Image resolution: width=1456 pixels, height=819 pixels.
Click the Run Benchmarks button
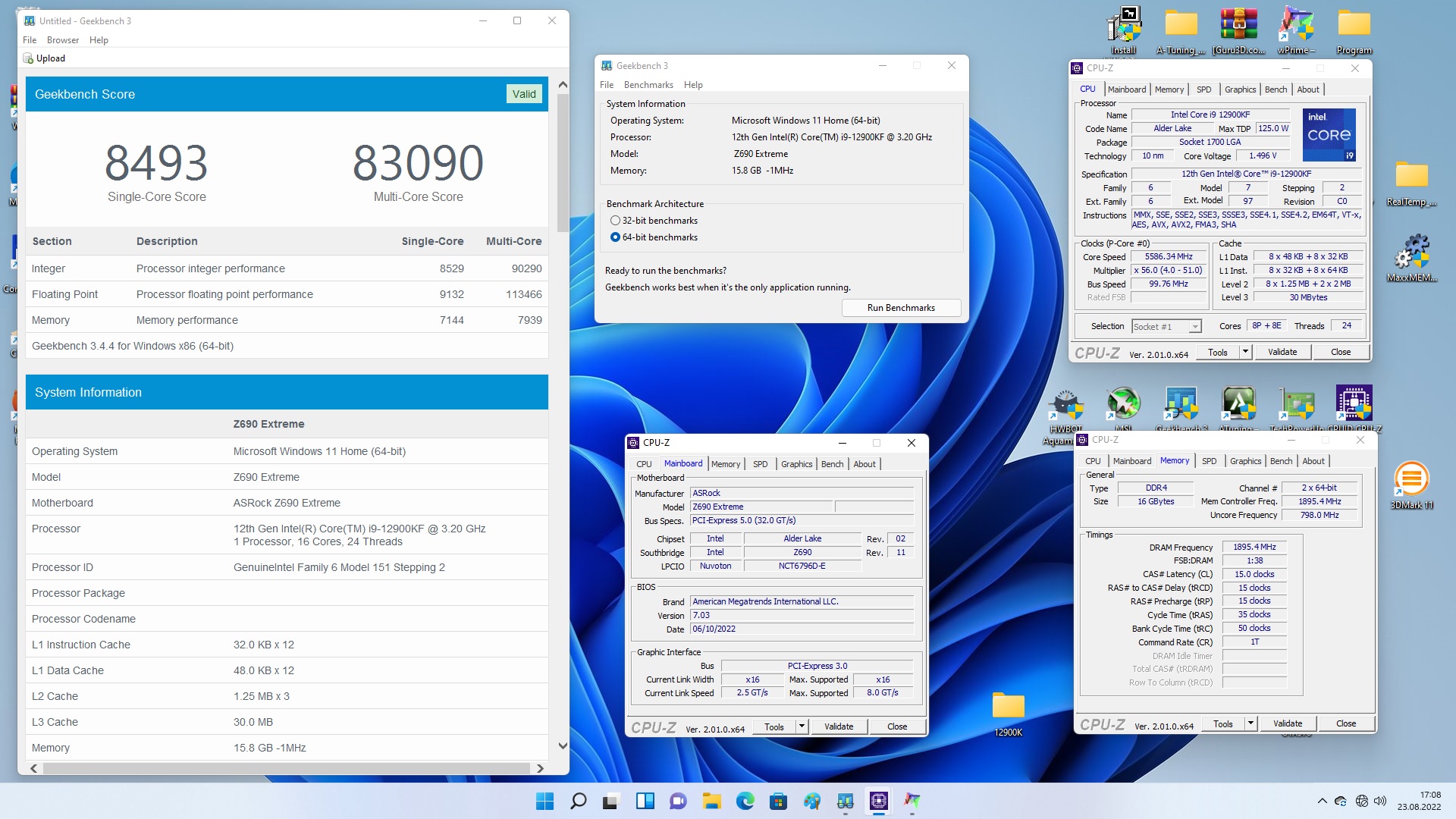(901, 308)
